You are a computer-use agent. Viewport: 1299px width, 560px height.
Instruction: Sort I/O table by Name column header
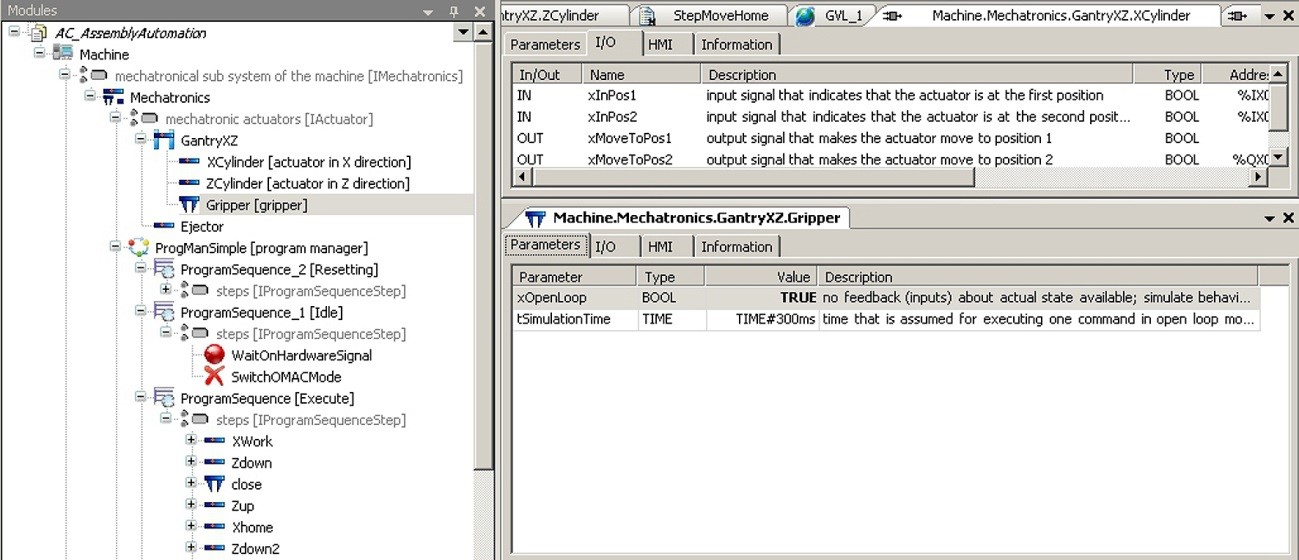[x=640, y=74]
